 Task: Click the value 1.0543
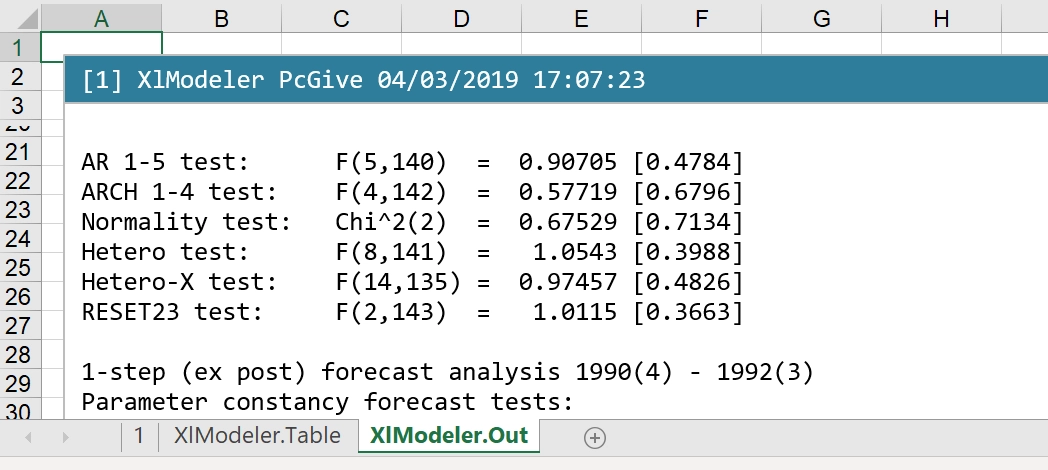point(575,252)
